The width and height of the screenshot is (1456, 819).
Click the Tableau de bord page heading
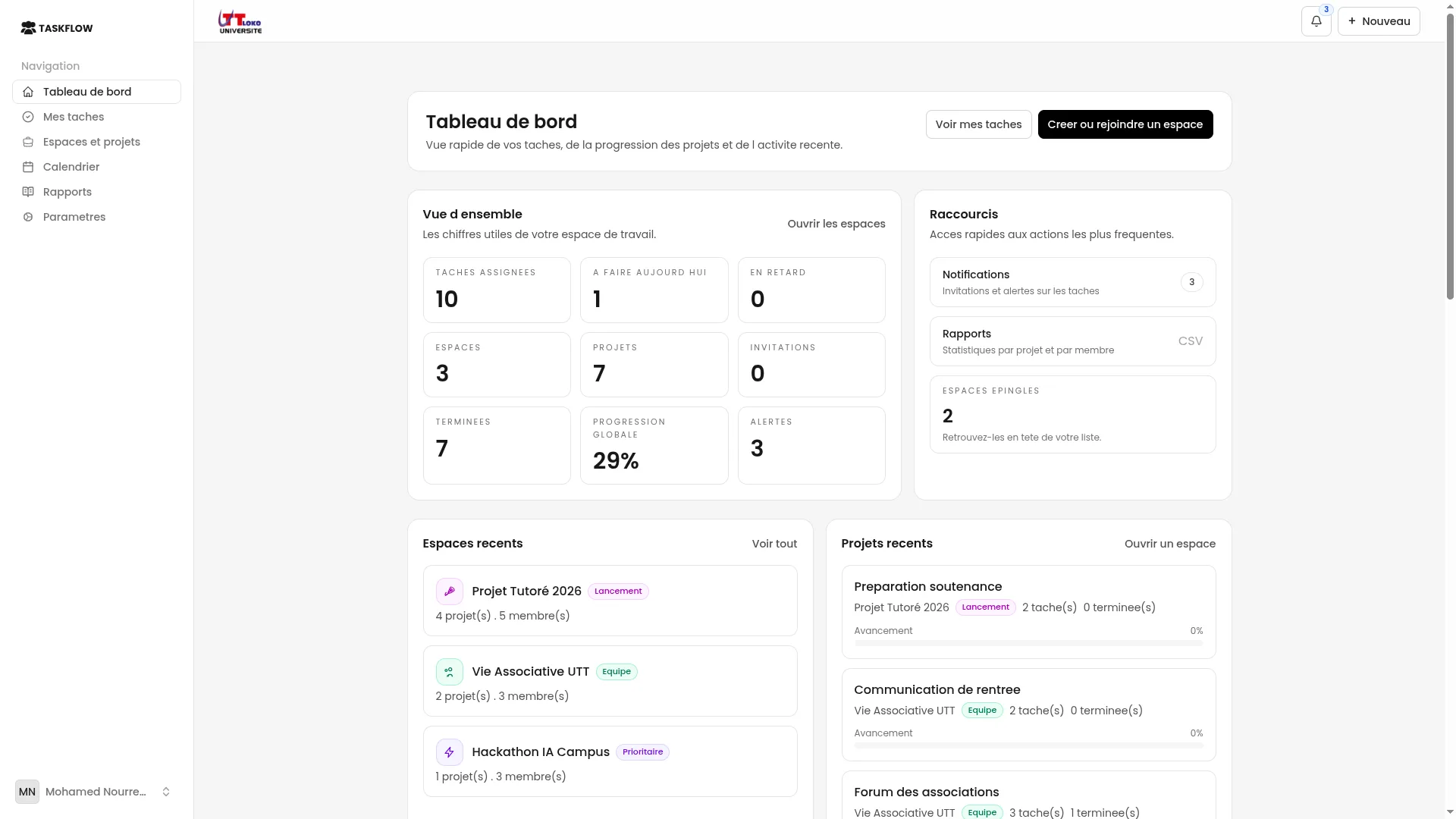pos(501,122)
